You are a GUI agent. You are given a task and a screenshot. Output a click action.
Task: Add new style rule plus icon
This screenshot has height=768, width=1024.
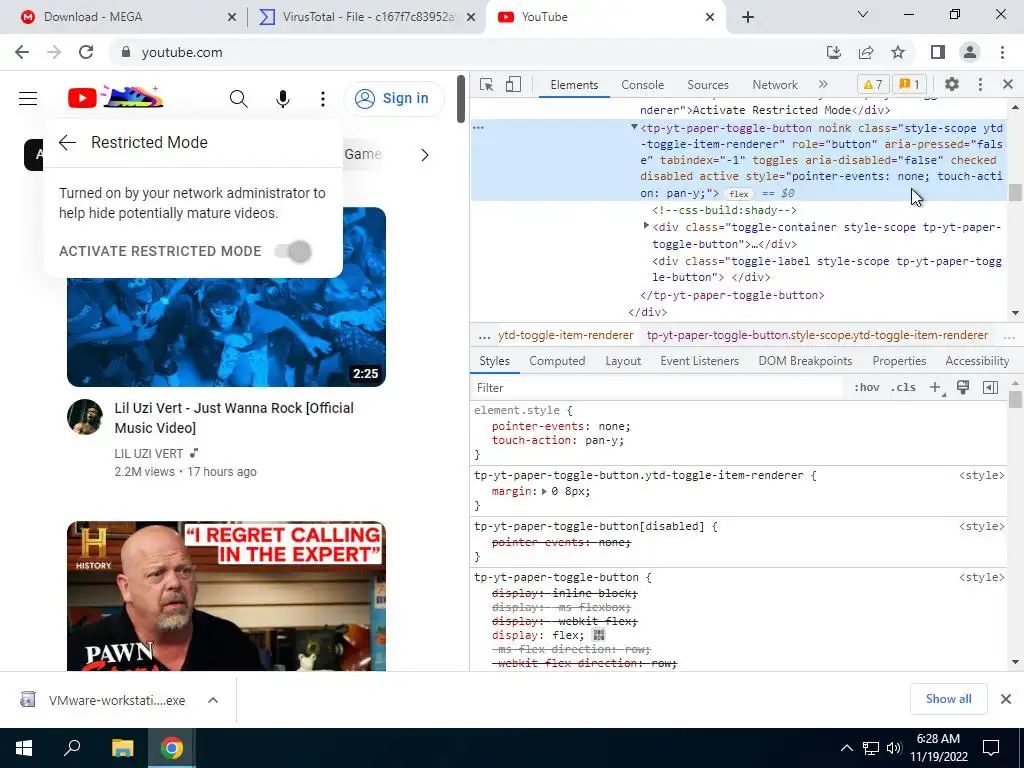(936, 387)
